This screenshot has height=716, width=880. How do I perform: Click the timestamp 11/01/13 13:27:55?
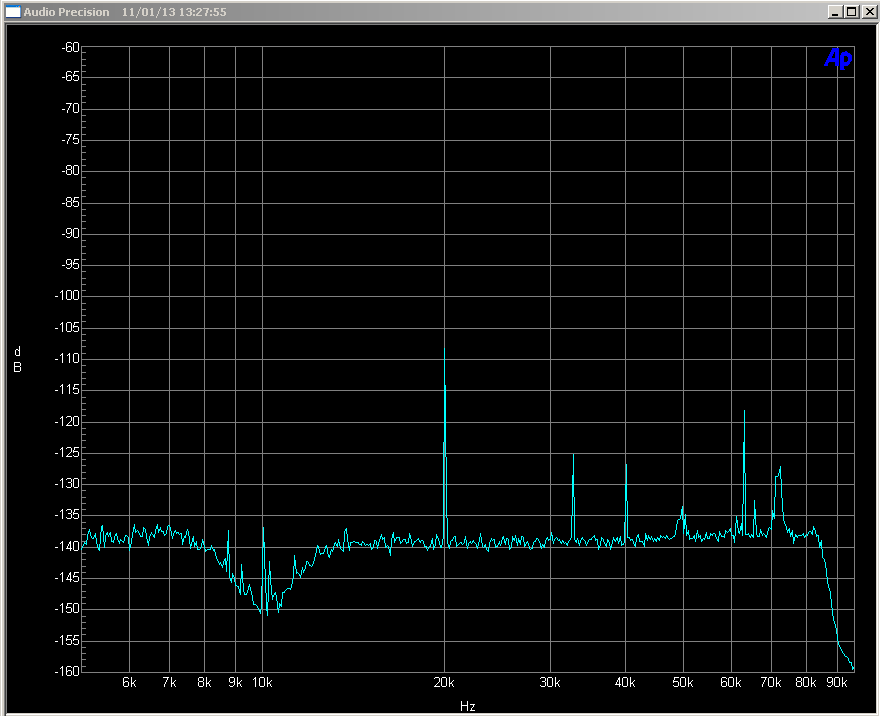(174, 12)
